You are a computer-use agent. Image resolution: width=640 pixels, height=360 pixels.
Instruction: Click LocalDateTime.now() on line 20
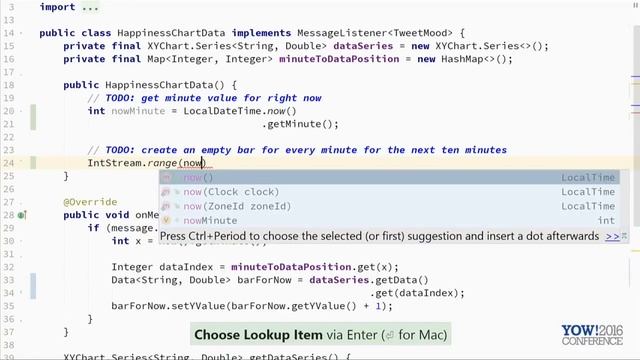(240, 111)
